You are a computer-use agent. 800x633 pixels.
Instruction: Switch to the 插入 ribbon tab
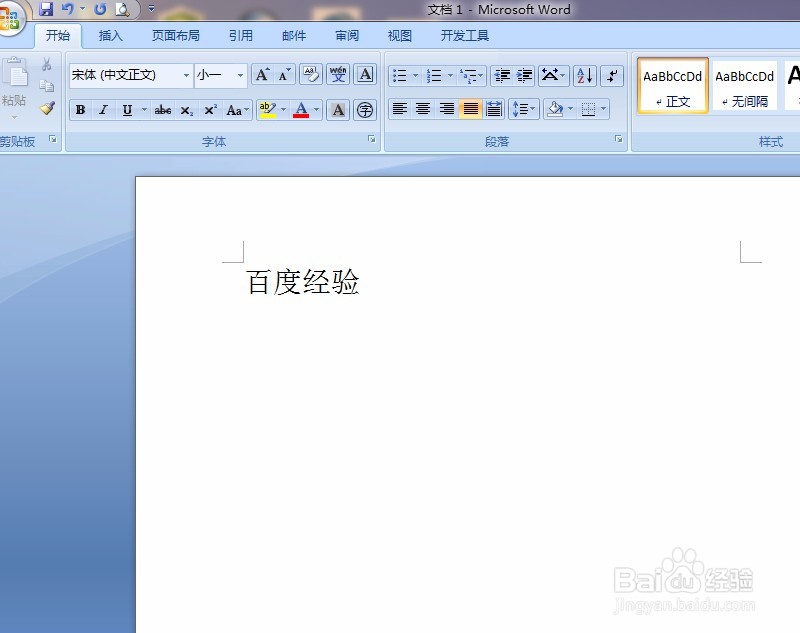[110, 35]
